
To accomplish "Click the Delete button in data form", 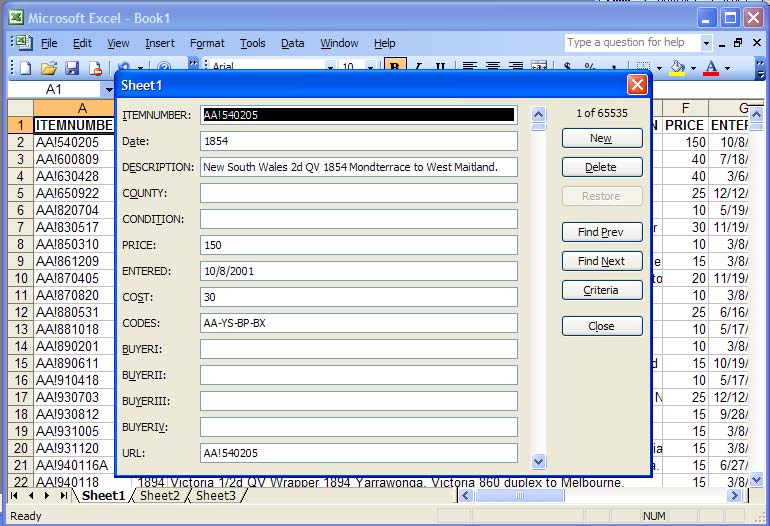I will (x=602, y=167).
